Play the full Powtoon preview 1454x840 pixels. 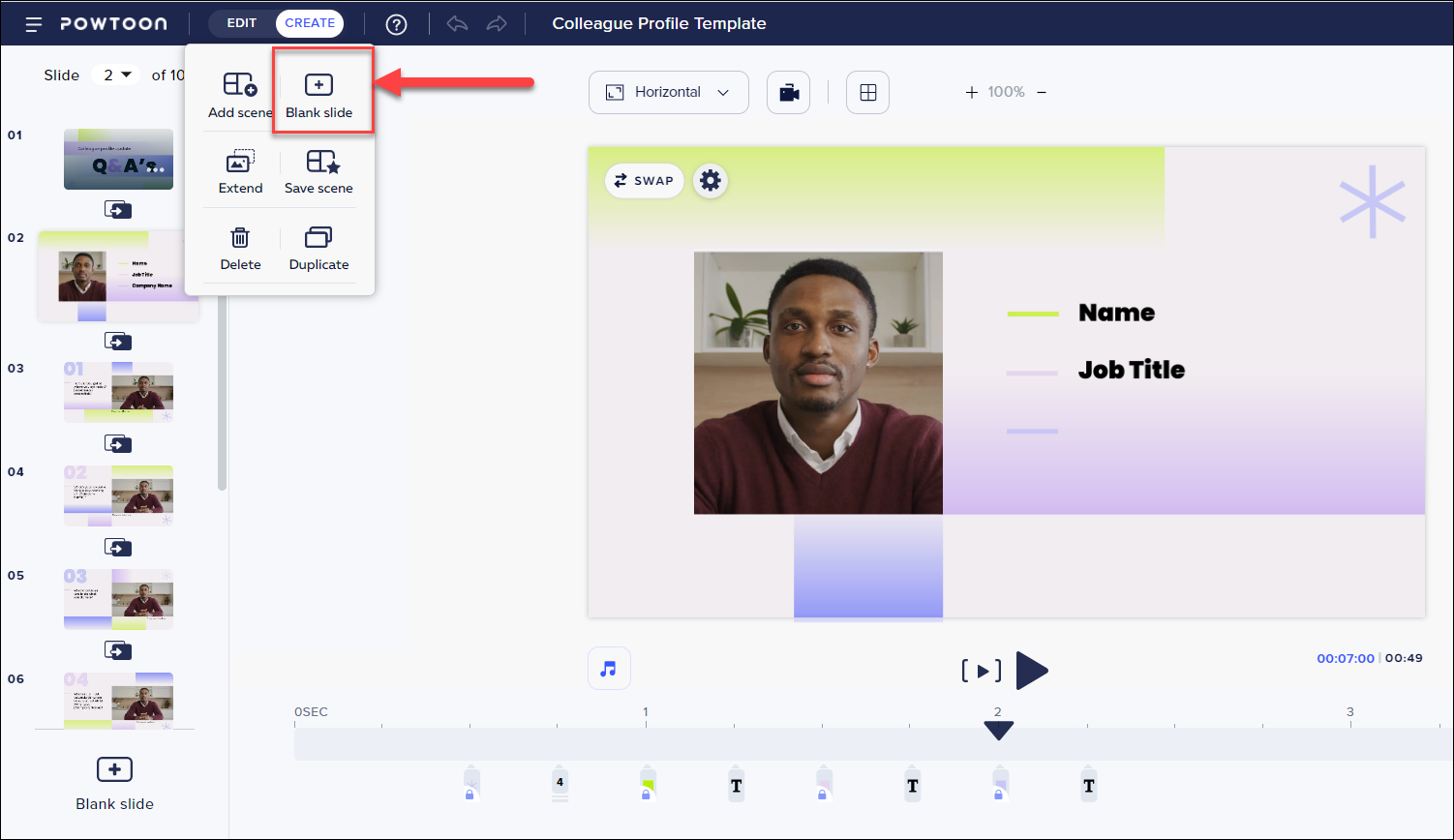[1031, 671]
